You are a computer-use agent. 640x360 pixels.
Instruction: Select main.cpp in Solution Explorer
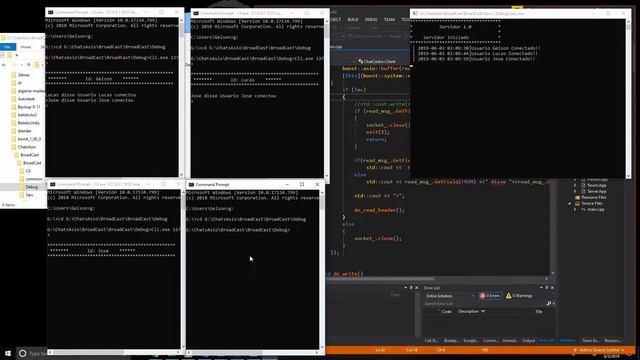pos(595,209)
